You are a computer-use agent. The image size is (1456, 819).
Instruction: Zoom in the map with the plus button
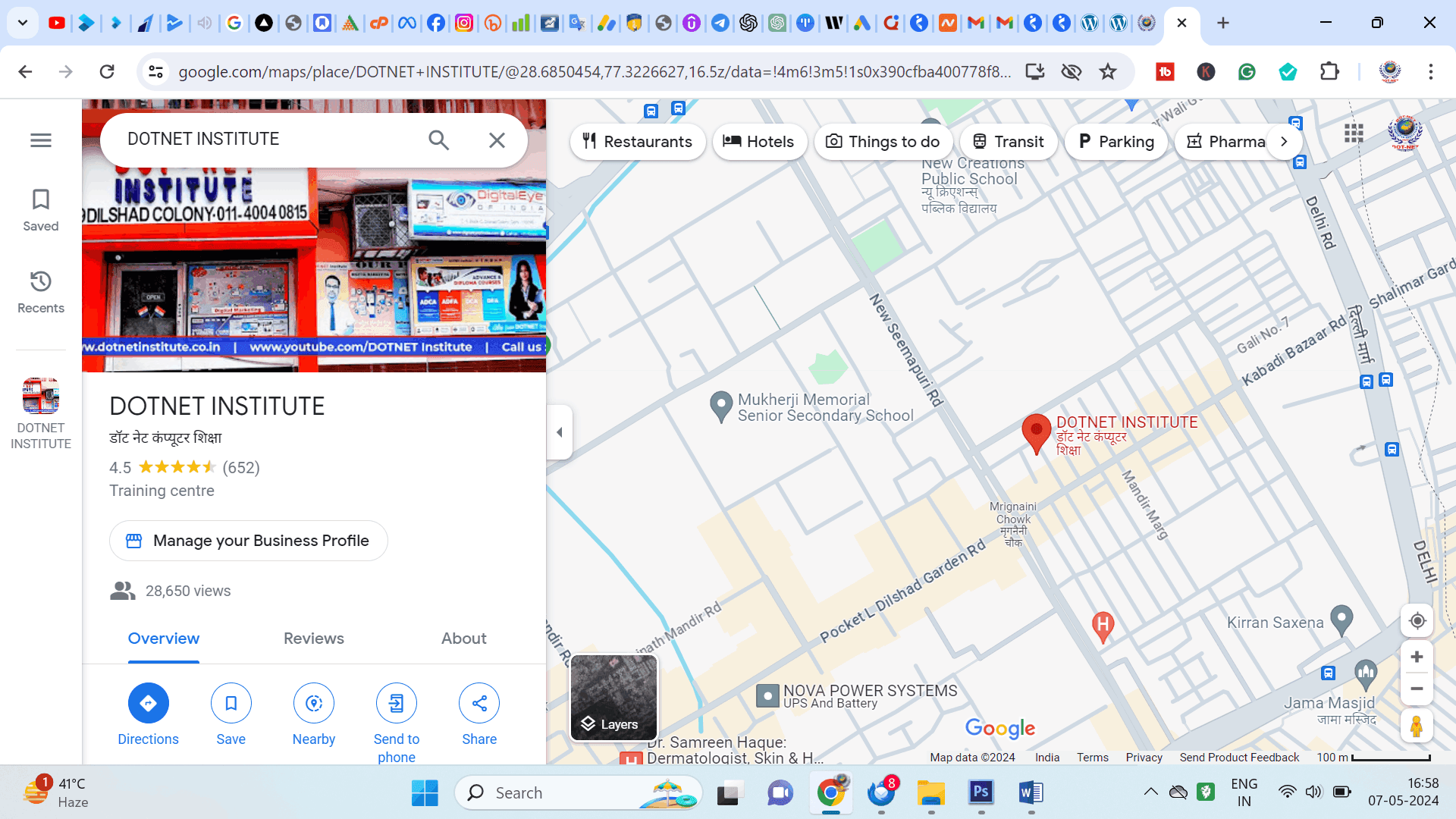click(x=1417, y=657)
